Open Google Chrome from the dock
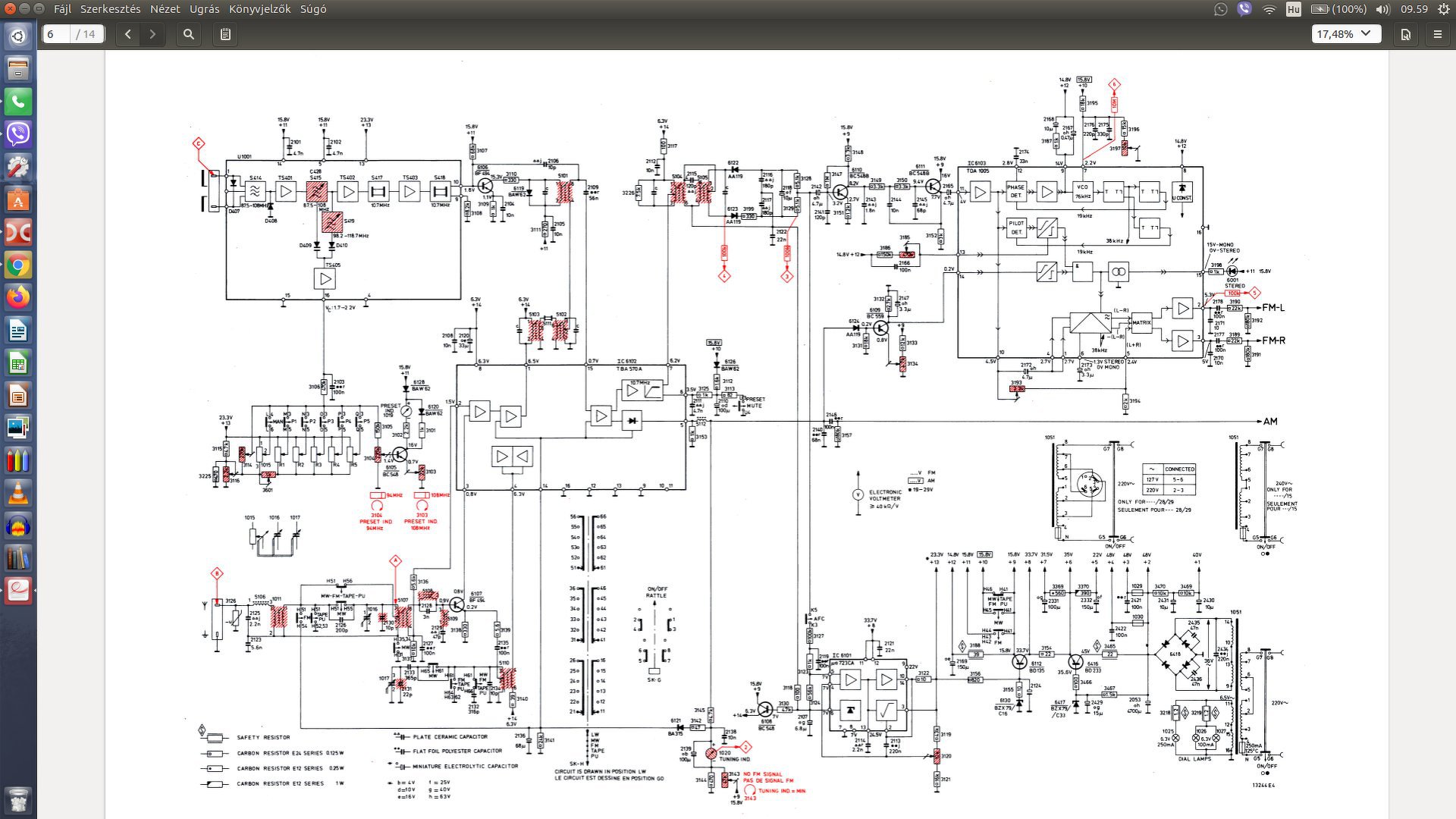This screenshot has height=819, width=1456. 18,265
